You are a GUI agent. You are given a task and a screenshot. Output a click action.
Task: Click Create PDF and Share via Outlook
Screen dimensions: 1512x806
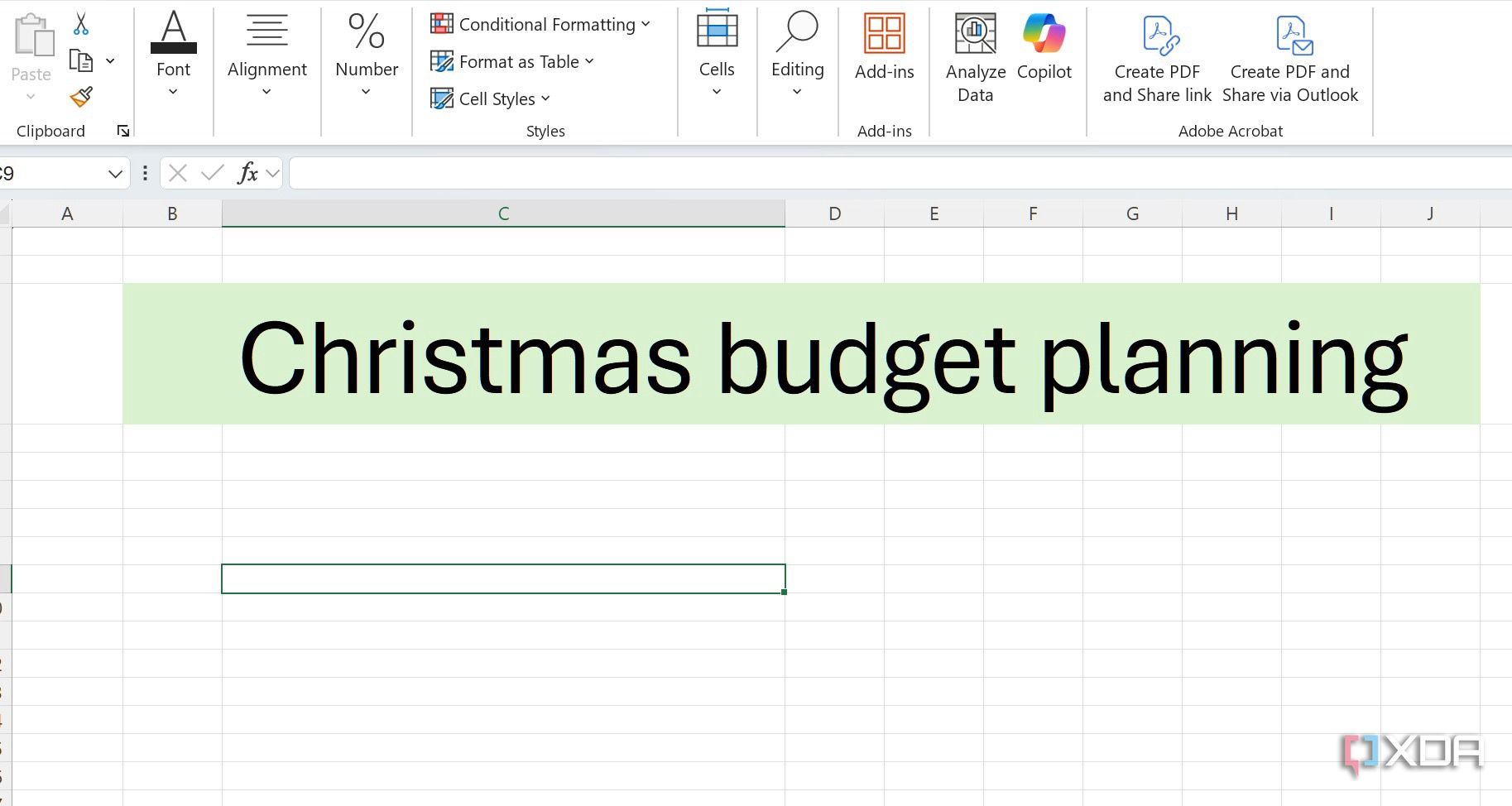(1289, 58)
